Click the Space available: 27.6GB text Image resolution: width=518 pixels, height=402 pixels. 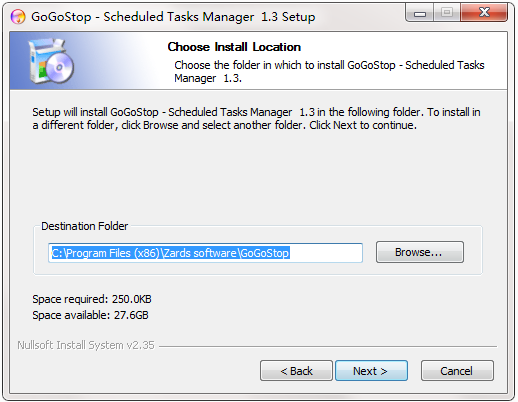click(90, 315)
